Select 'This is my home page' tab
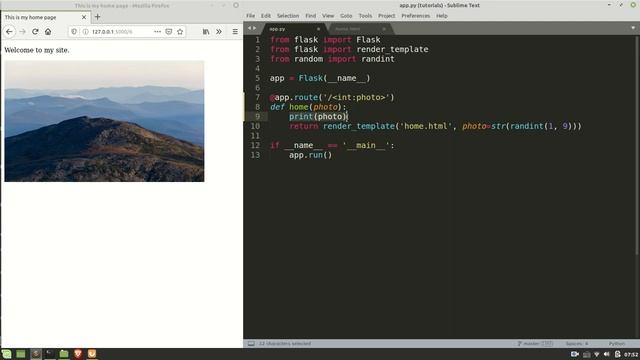Viewport: 640px width, 360px height. 45,17
